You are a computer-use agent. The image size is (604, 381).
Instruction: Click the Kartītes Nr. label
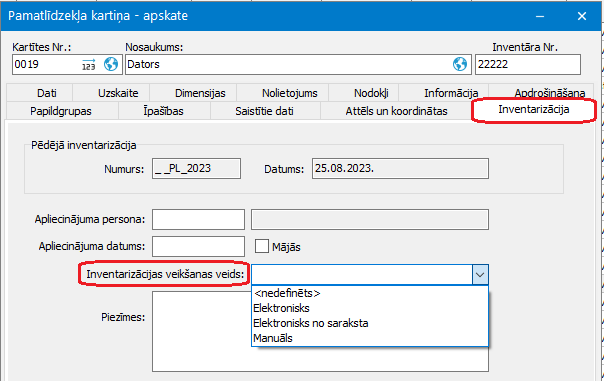[x=42, y=47]
